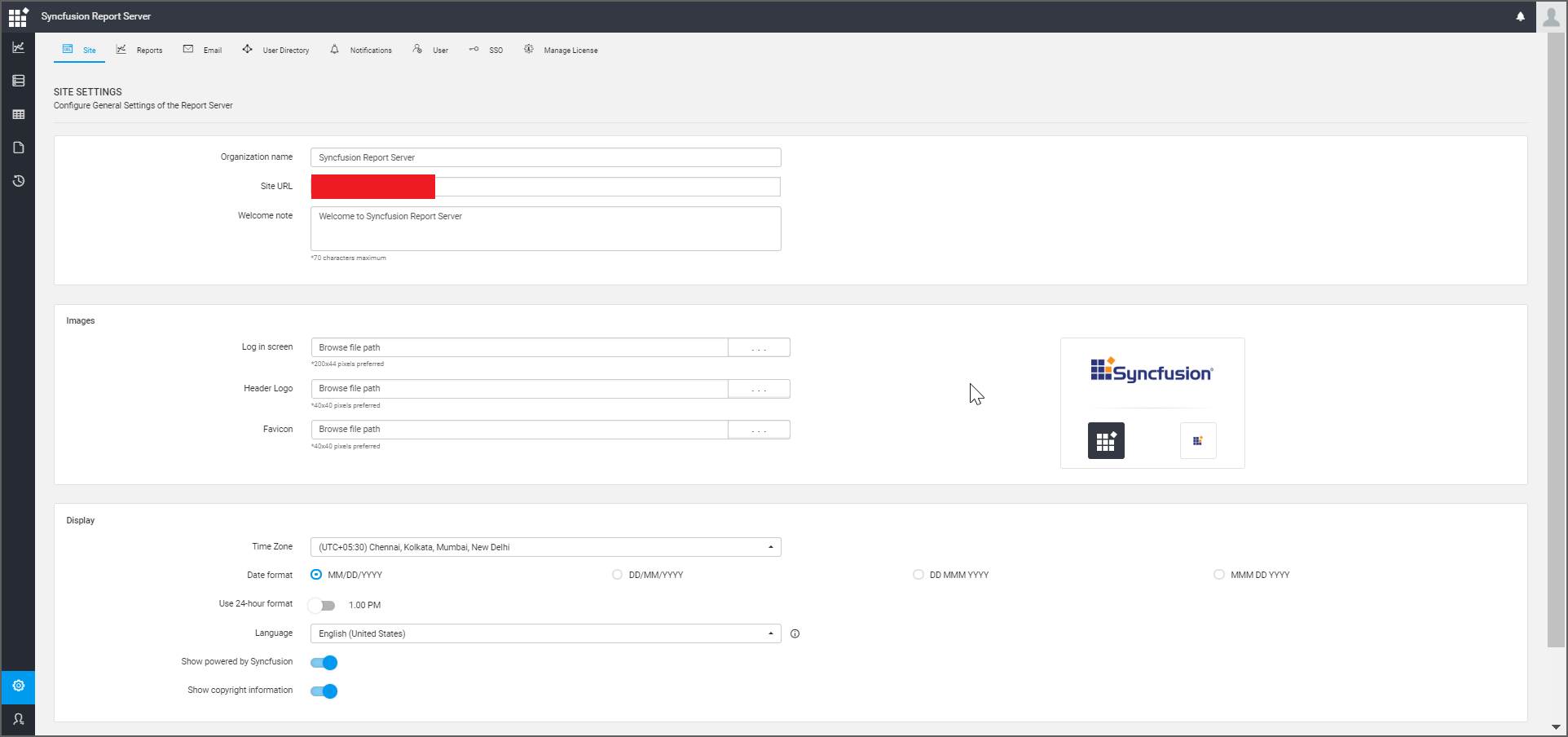1568x737 pixels.
Task: Click the Syncfusion grid logo in header
Action: [18, 16]
